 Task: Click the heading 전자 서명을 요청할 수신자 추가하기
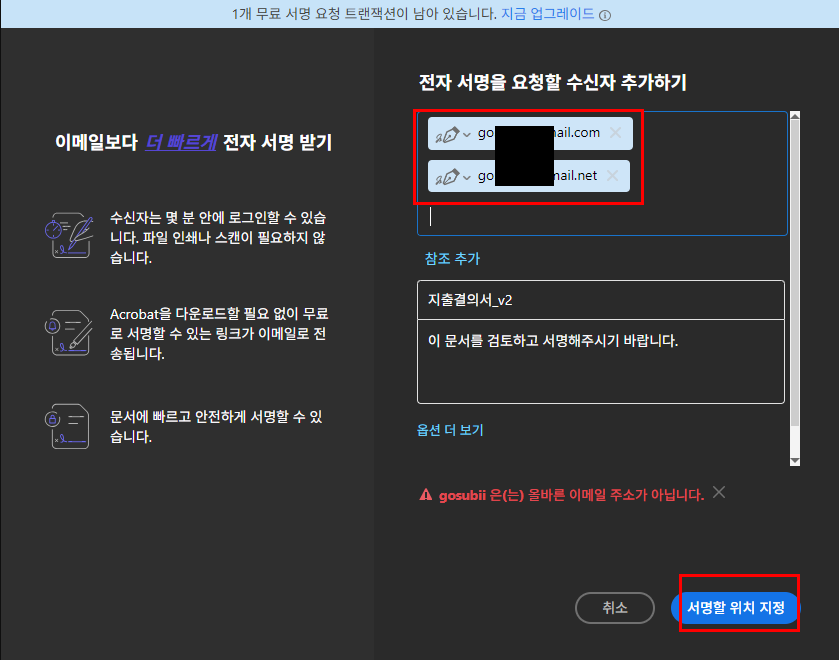(552, 82)
